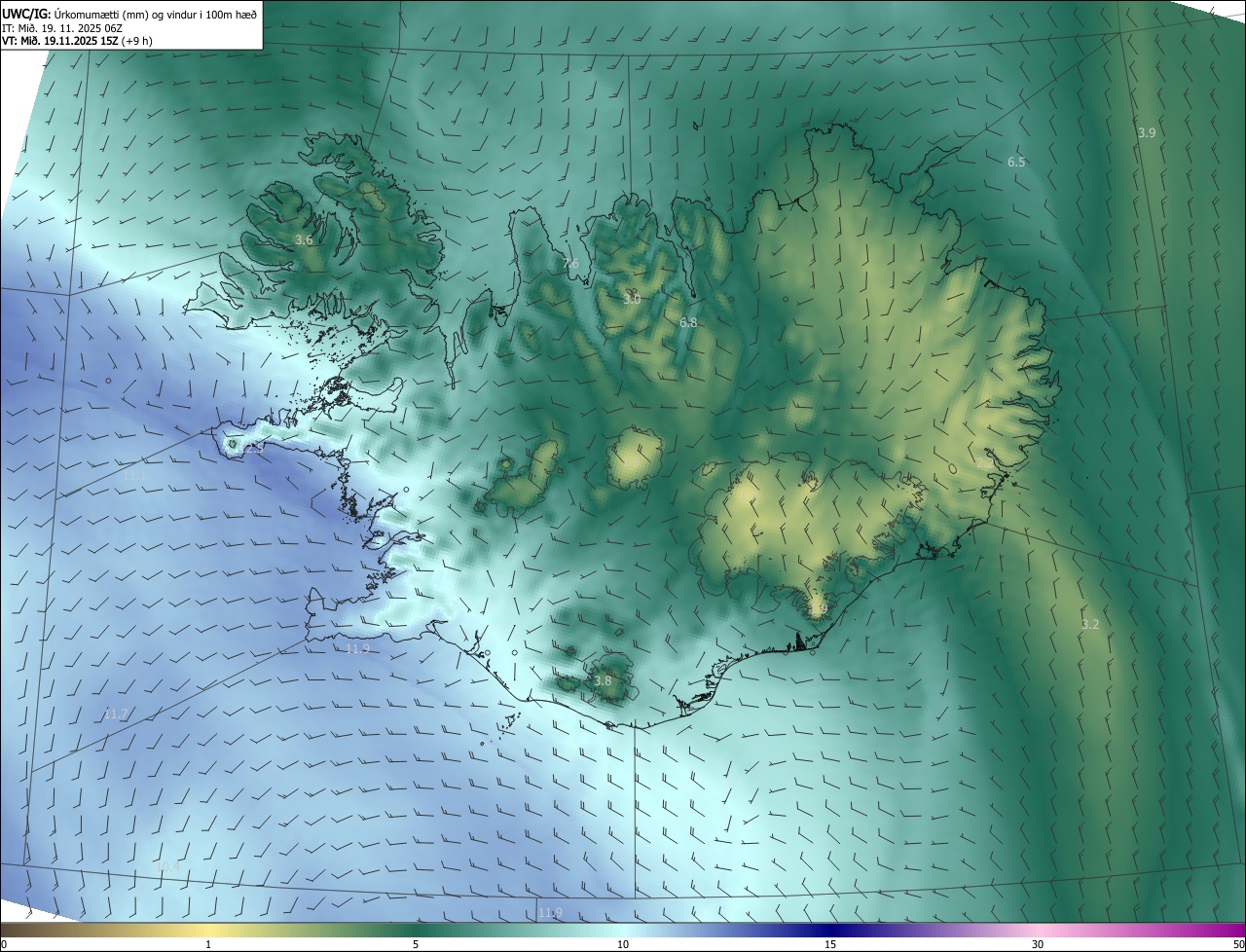Click the colour scale tick label 1
This screenshot has width=1246, height=952.
pos(208,944)
